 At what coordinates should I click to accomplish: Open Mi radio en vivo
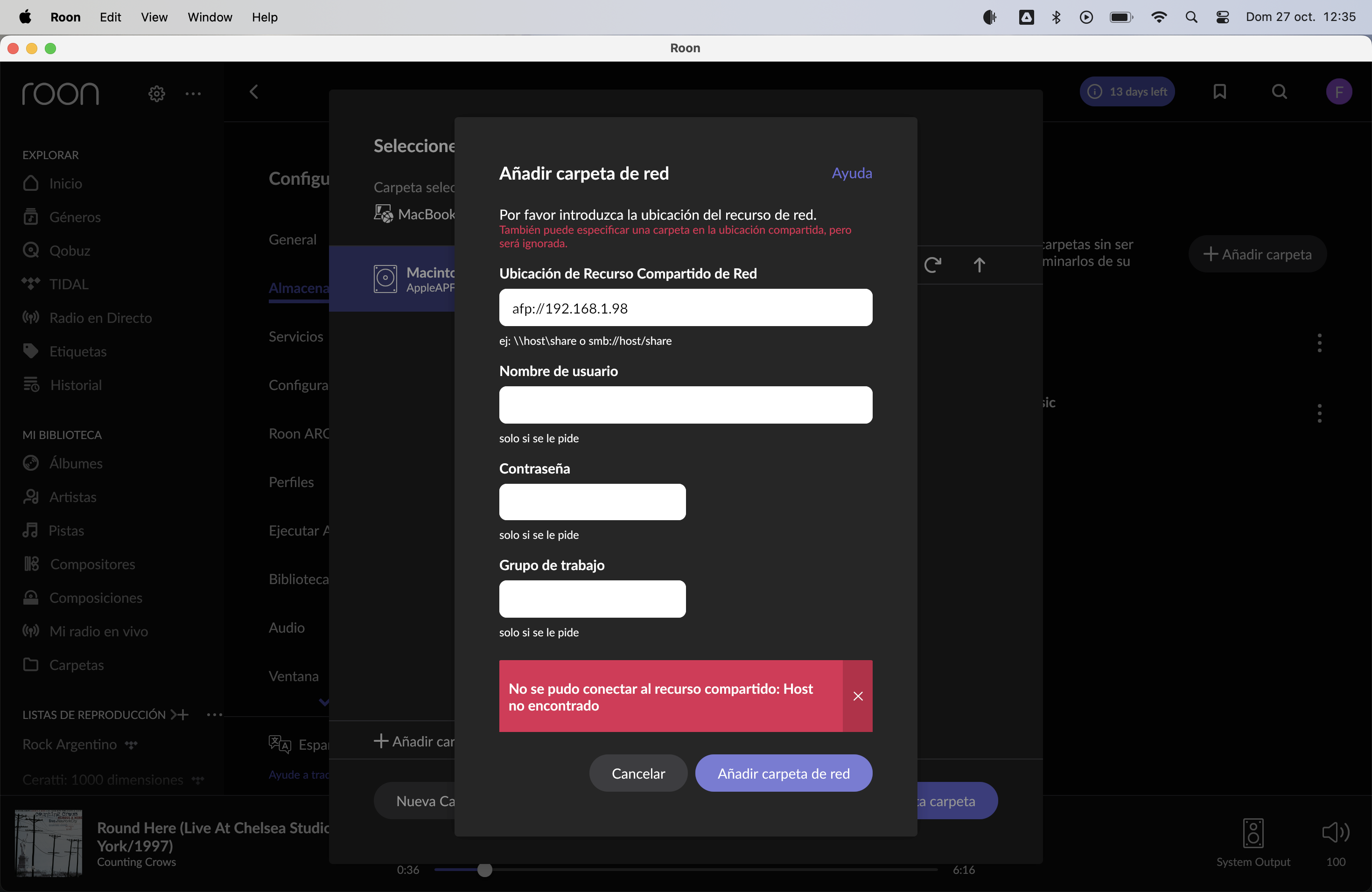(85, 631)
